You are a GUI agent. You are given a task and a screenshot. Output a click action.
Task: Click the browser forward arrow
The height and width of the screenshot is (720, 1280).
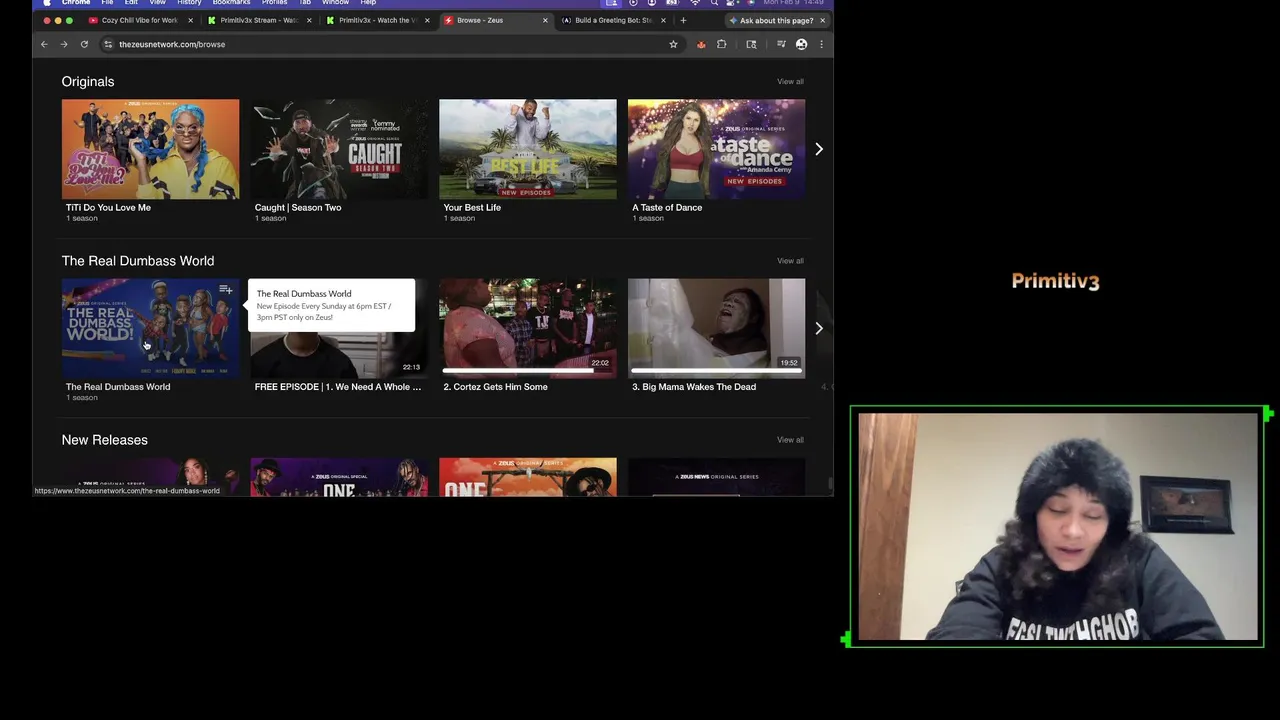pyautogui.click(x=64, y=44)
